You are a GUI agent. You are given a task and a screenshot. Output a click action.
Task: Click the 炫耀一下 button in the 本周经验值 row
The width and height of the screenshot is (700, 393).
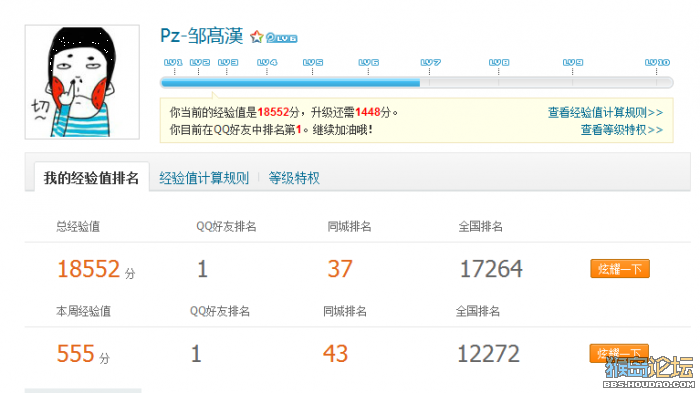point(619,353)
